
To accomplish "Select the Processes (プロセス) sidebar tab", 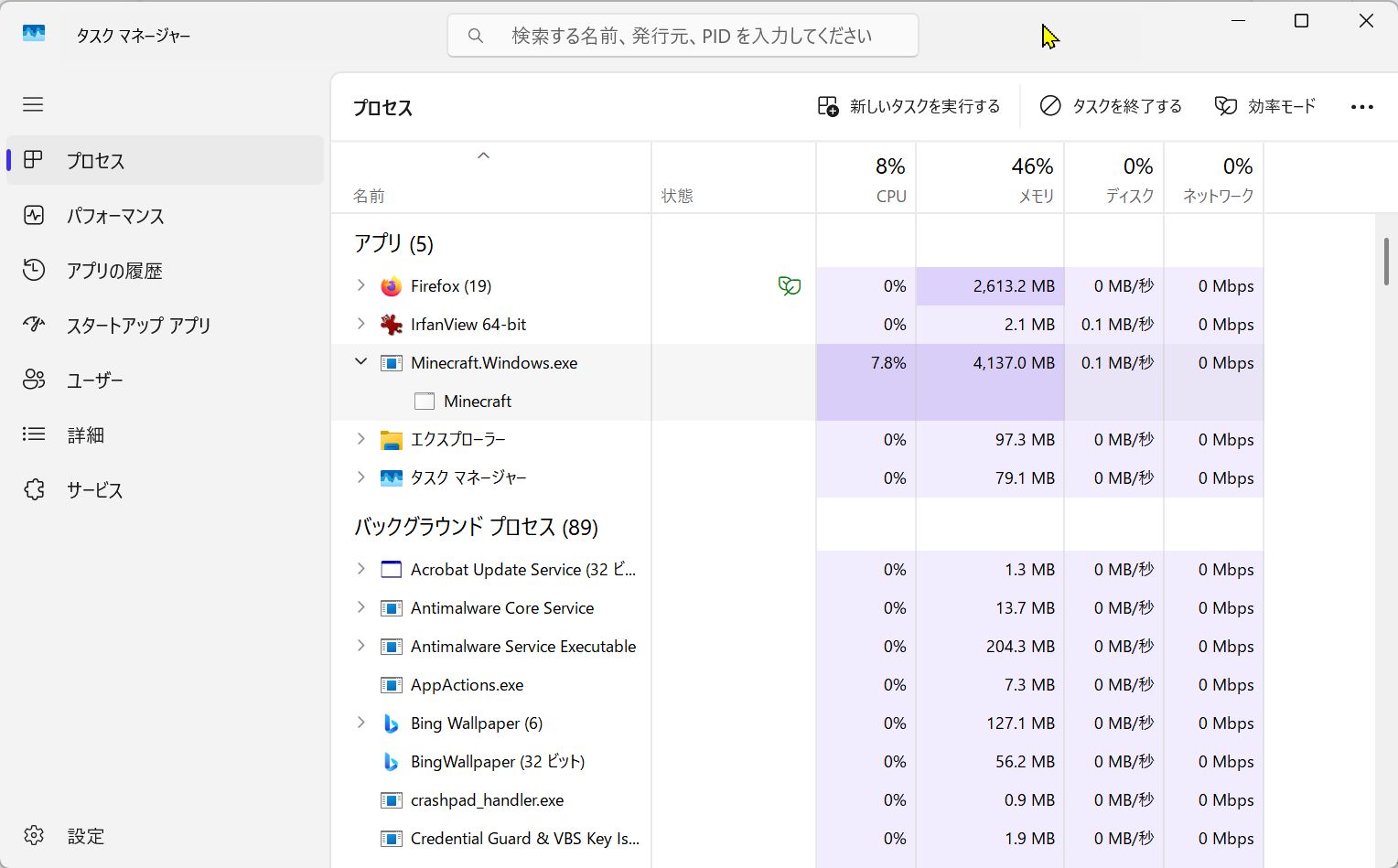I will tap(95, 161).
